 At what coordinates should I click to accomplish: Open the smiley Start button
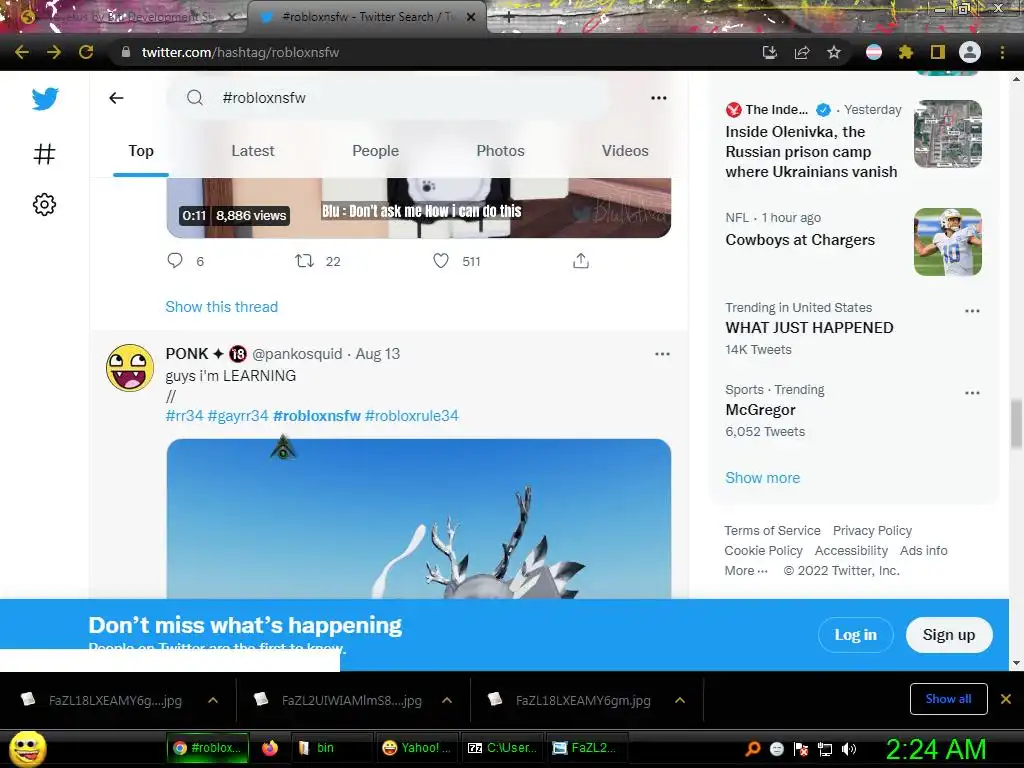(x=27, y=748)
